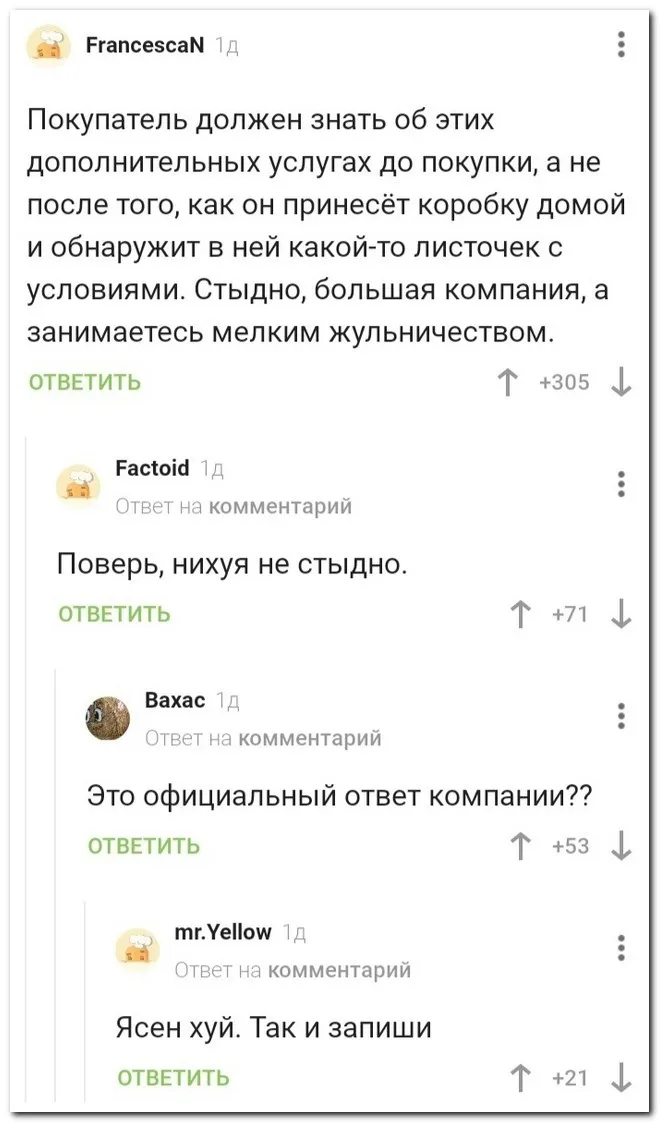Open Вахас's profile picture

coord(107,717)
